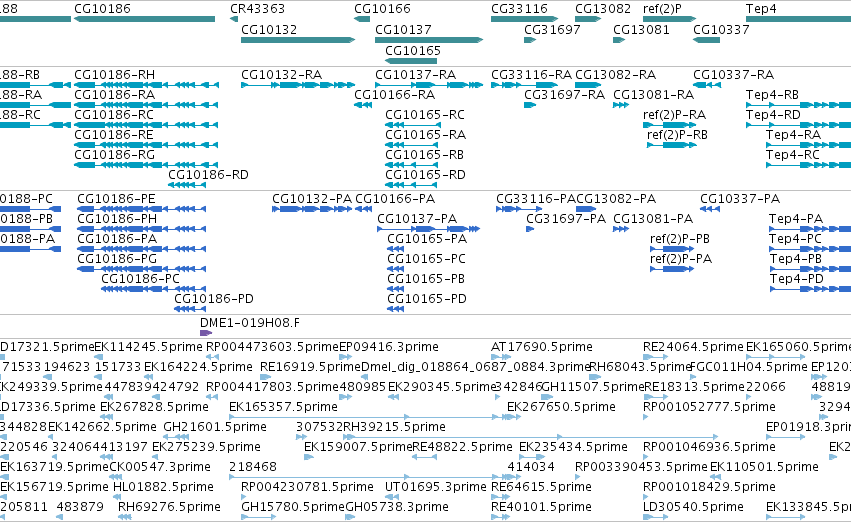Select transcript CG10137-RA
This screenshot has width=851, height=522.
416,75
